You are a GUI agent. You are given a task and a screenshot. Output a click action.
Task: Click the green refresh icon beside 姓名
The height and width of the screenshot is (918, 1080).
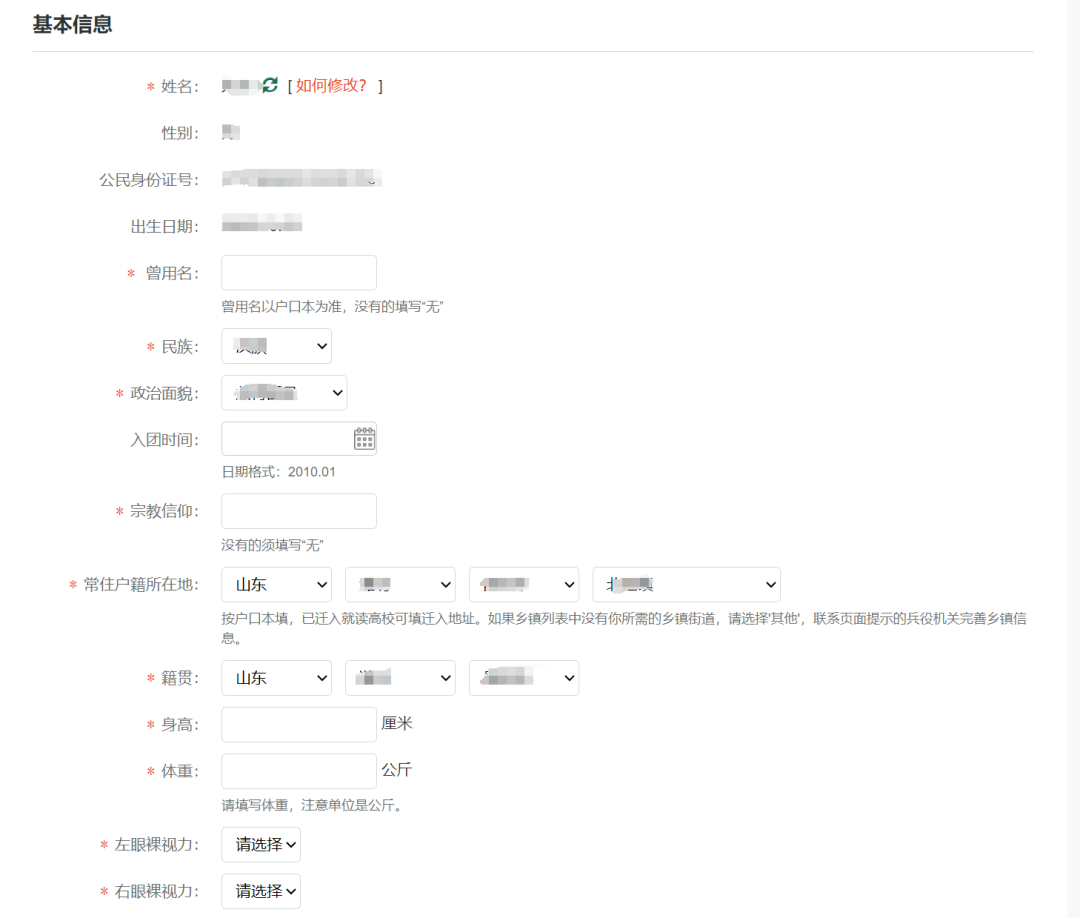tap(270, 86)
